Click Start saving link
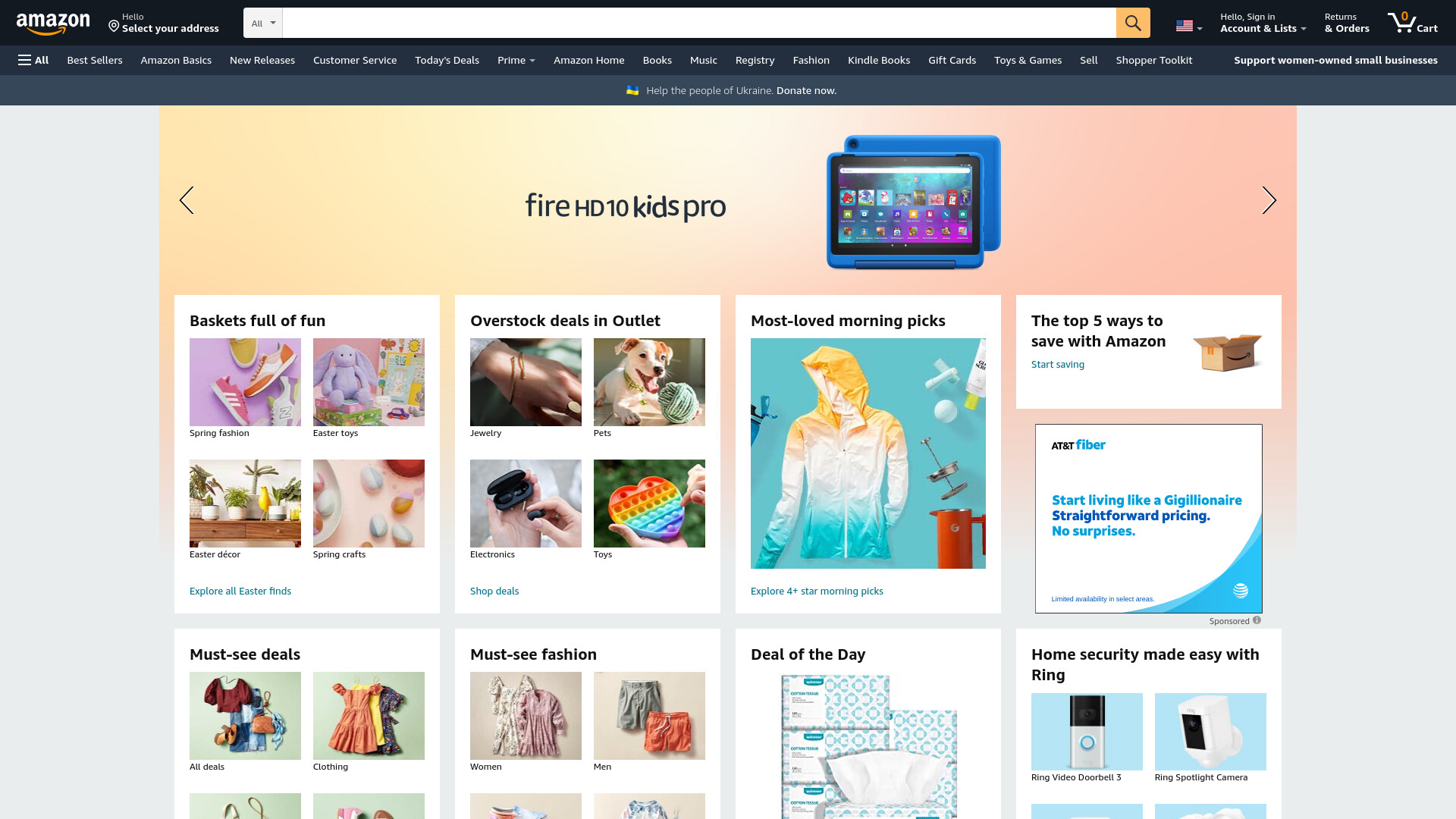The width and height of the screenshot is (1456, 819). pyautogui.click(x=1058, y=365)
